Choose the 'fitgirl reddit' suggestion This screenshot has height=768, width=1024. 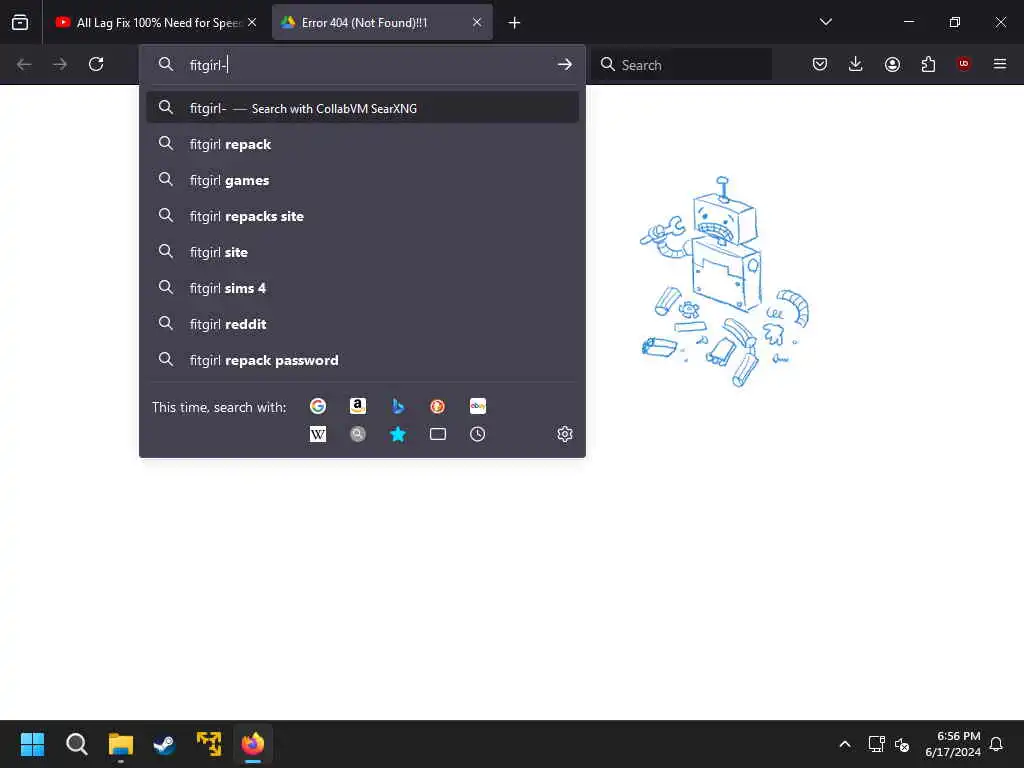tap(362, 324)
